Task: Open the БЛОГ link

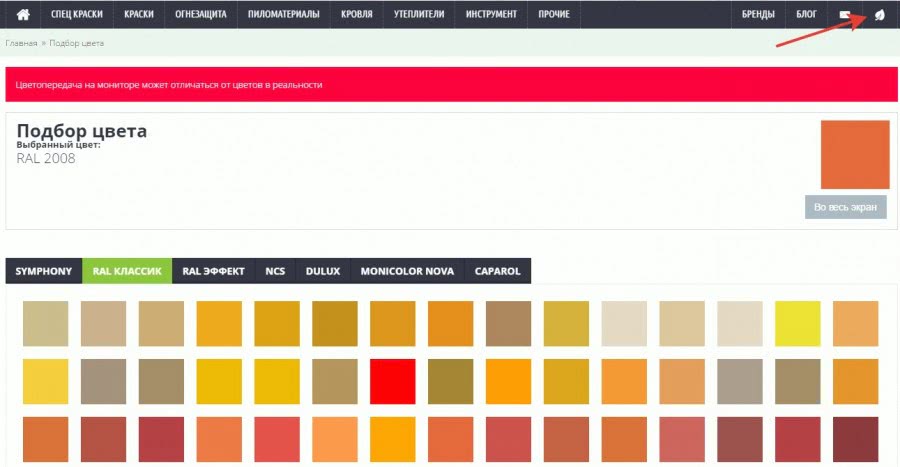Action: click(x=806, y=15)
